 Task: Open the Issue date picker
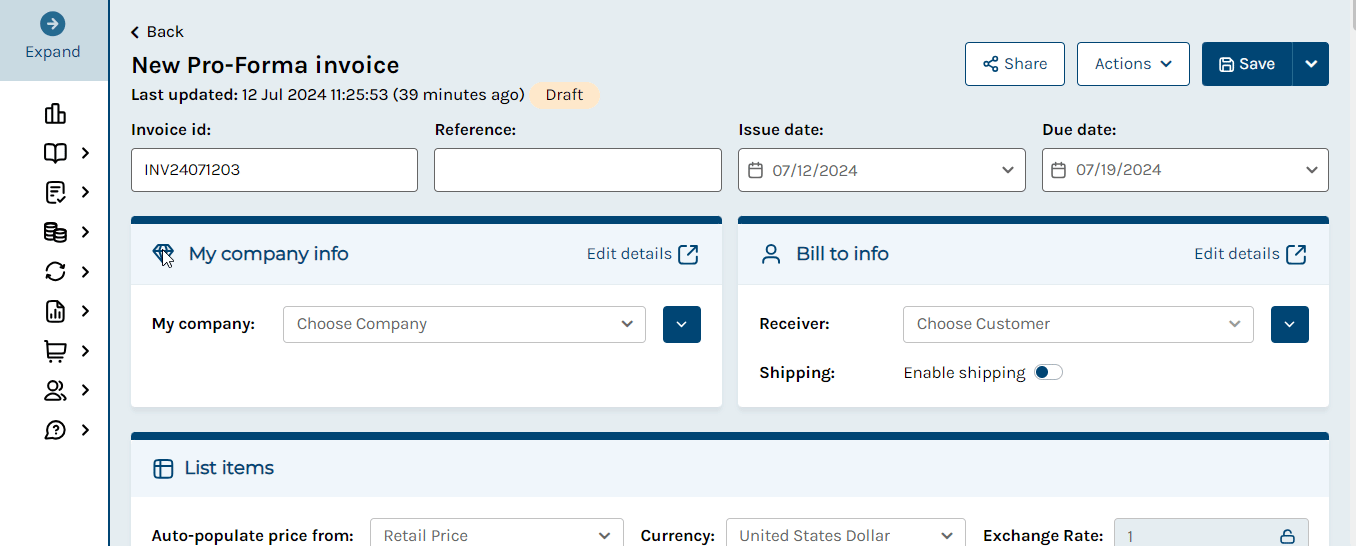click(882, 170)
